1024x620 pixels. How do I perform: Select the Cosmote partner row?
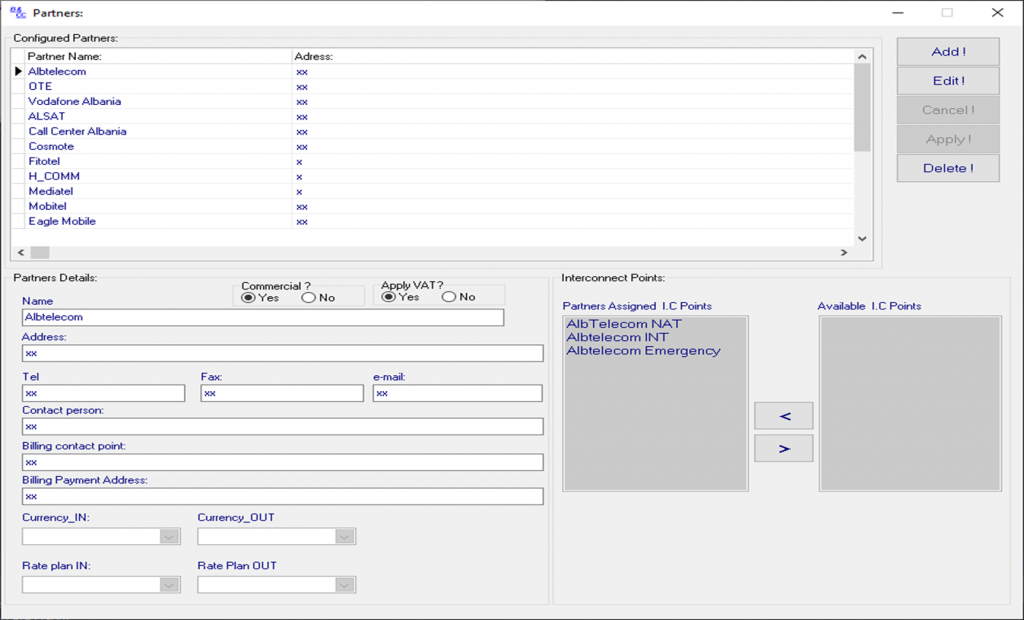(x=432, y=146)
